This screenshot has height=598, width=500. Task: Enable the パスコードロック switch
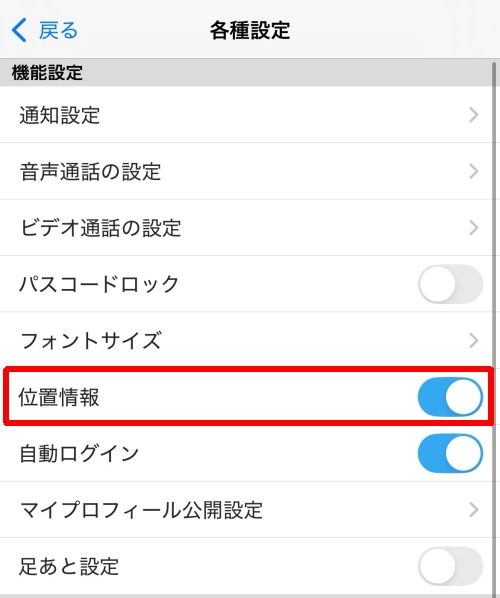(450, 284)
